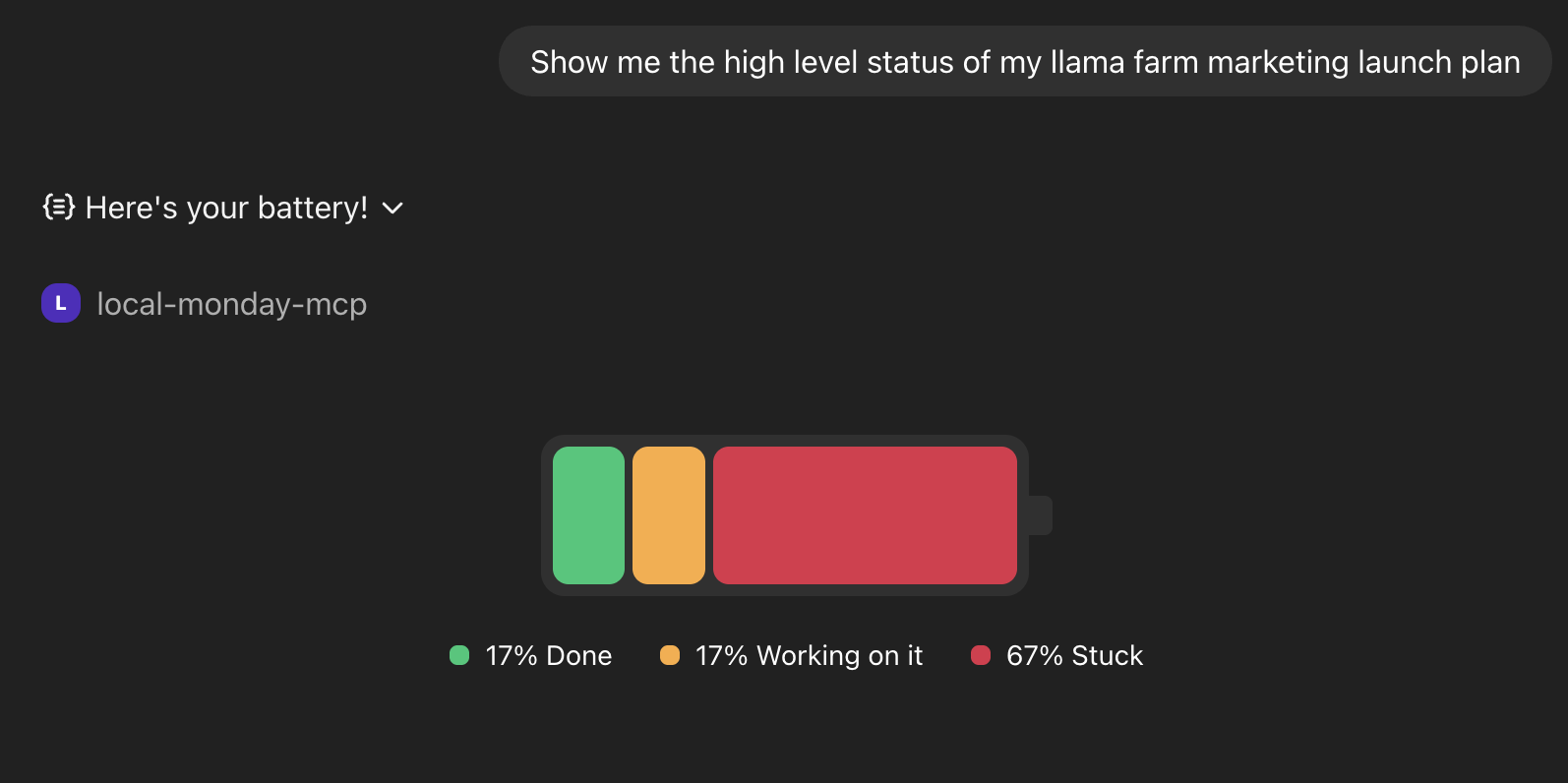Toggle the Working on it battery segment

[670, 514]
